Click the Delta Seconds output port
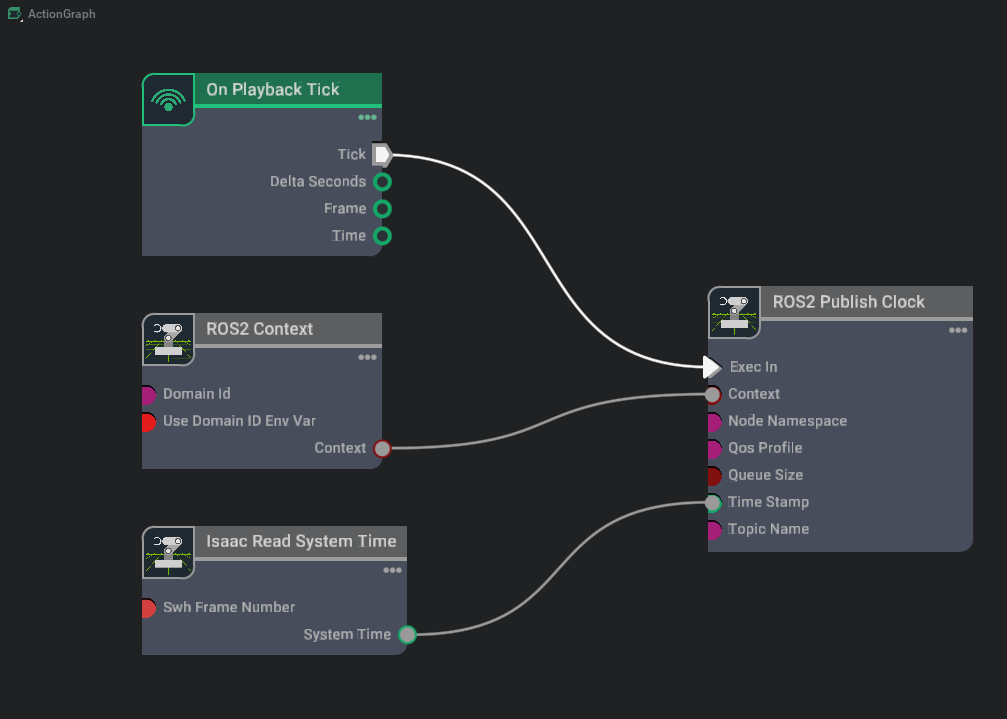Image resolution: width=1007 pixels, height=719 pixels. click(383, 182)
